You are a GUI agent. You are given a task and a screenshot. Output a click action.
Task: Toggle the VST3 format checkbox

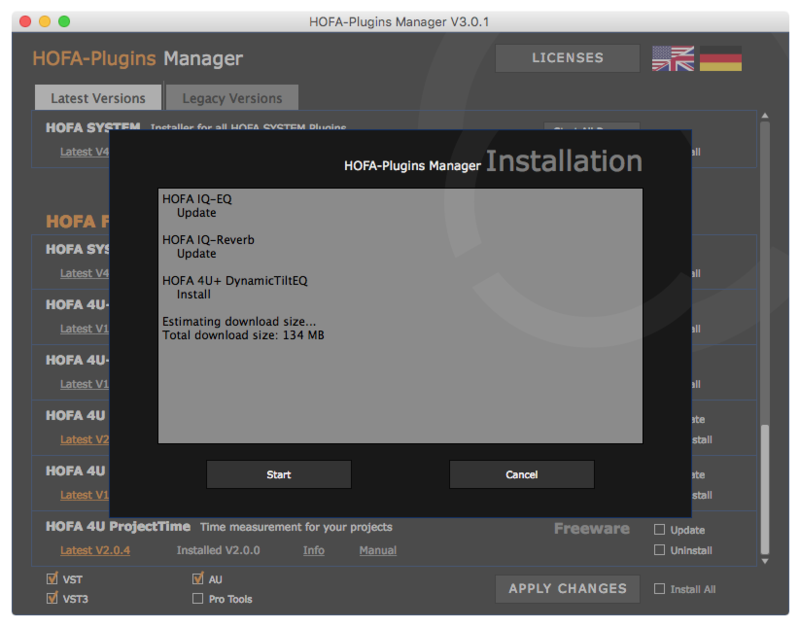point(52,598)
